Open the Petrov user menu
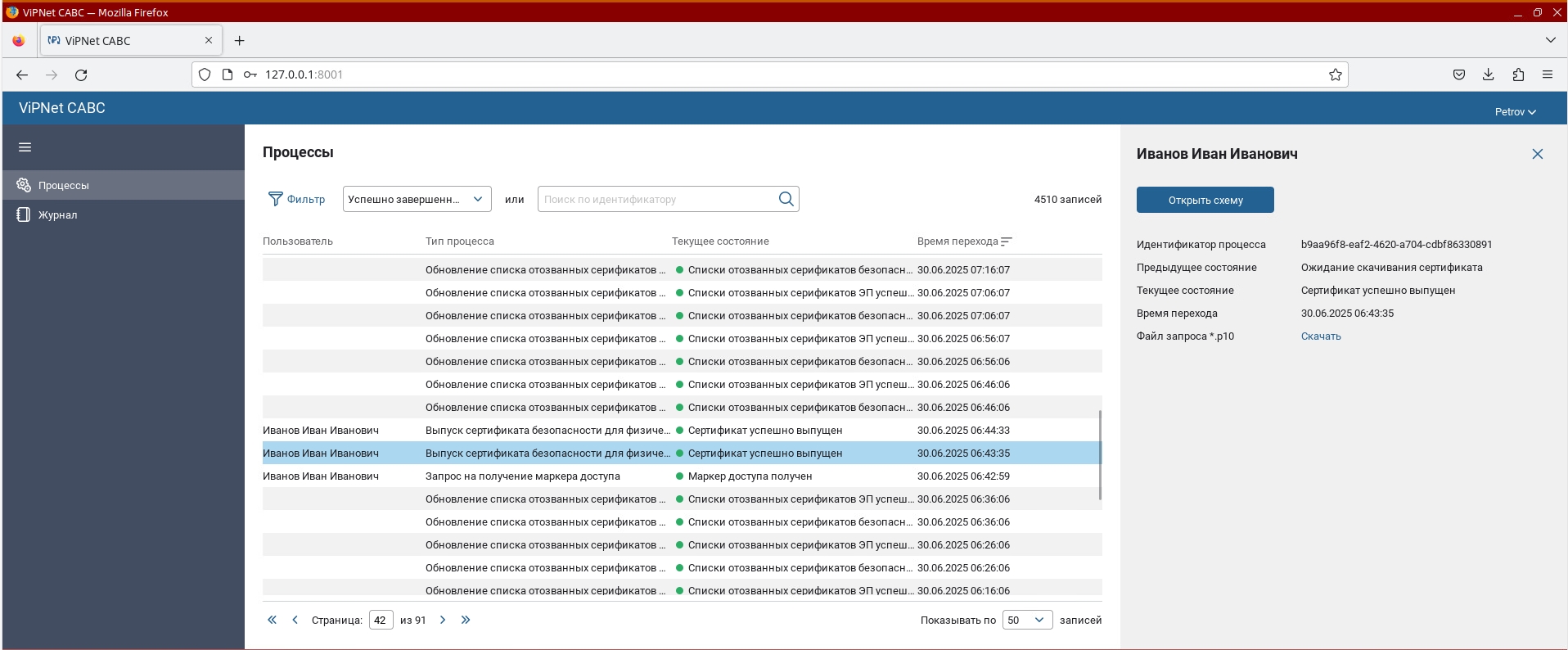This screenshot has width=1568, height=650. pyautogui.click(x=1515, y=111)
